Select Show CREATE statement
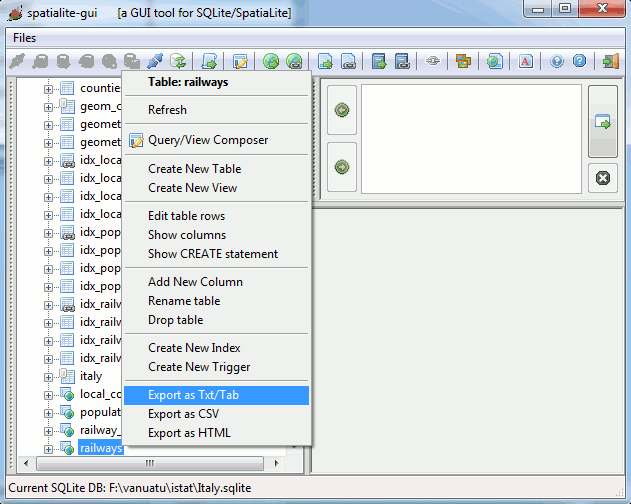This screenshot has width=631, height=504. pyautogui.click(x=217, y=254)
